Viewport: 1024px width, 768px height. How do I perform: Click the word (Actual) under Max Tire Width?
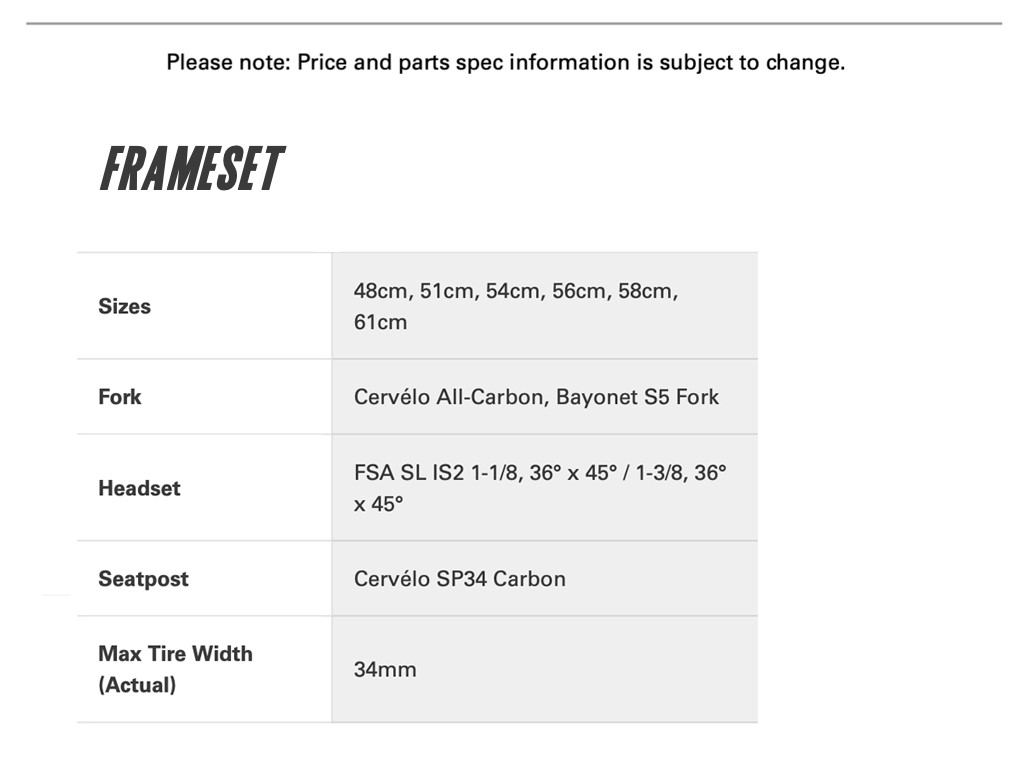tap(137, 686)
